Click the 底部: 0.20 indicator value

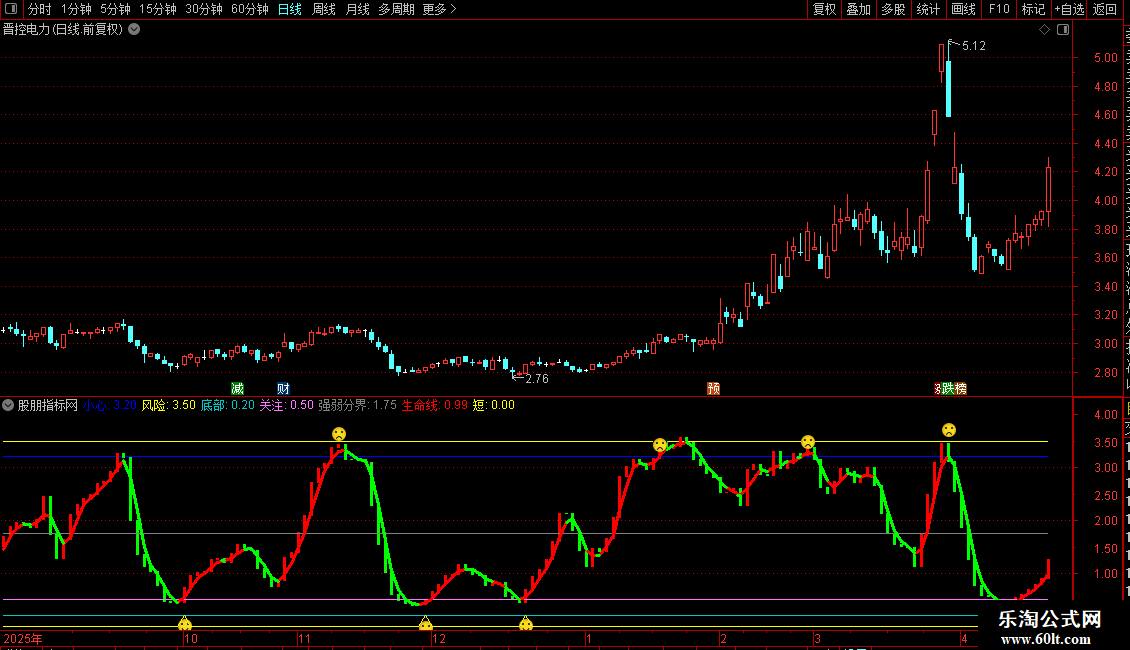pos(228,405)
